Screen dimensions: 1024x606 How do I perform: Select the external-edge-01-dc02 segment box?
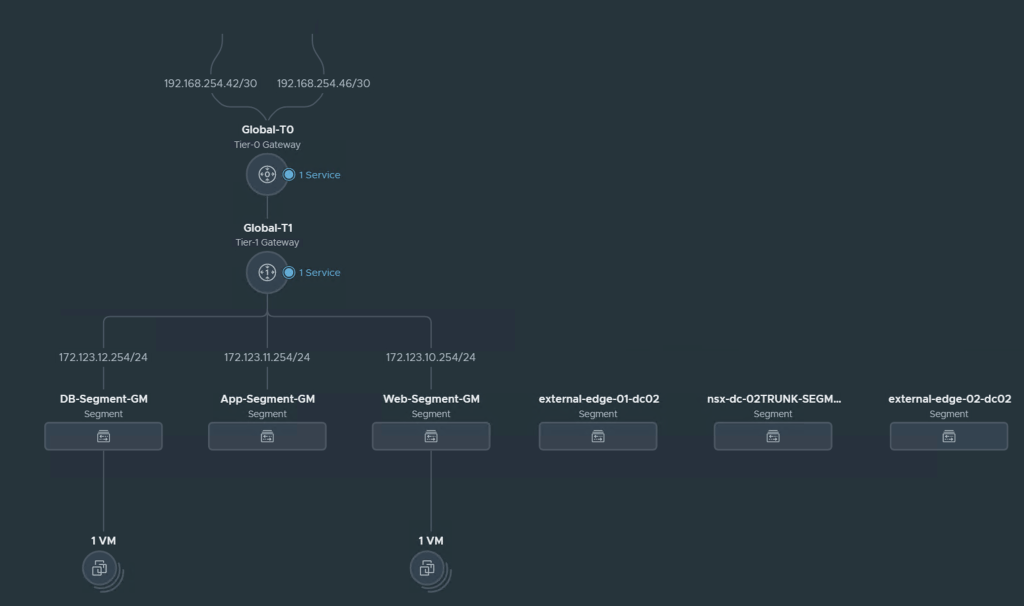[598, 436]
